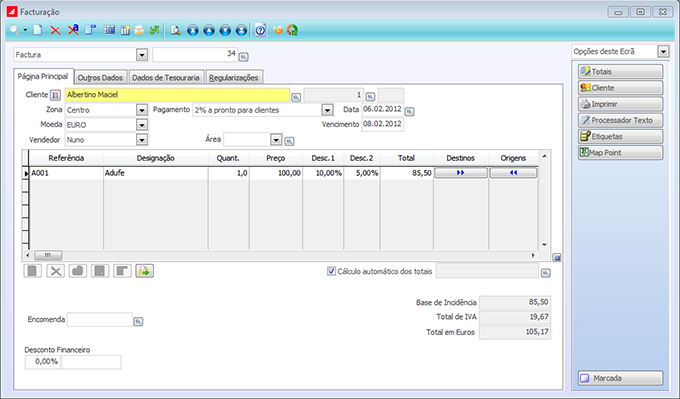680x399 pixels.
Task: Switch to Página Principal tab
Action: [x=43, y=77]
